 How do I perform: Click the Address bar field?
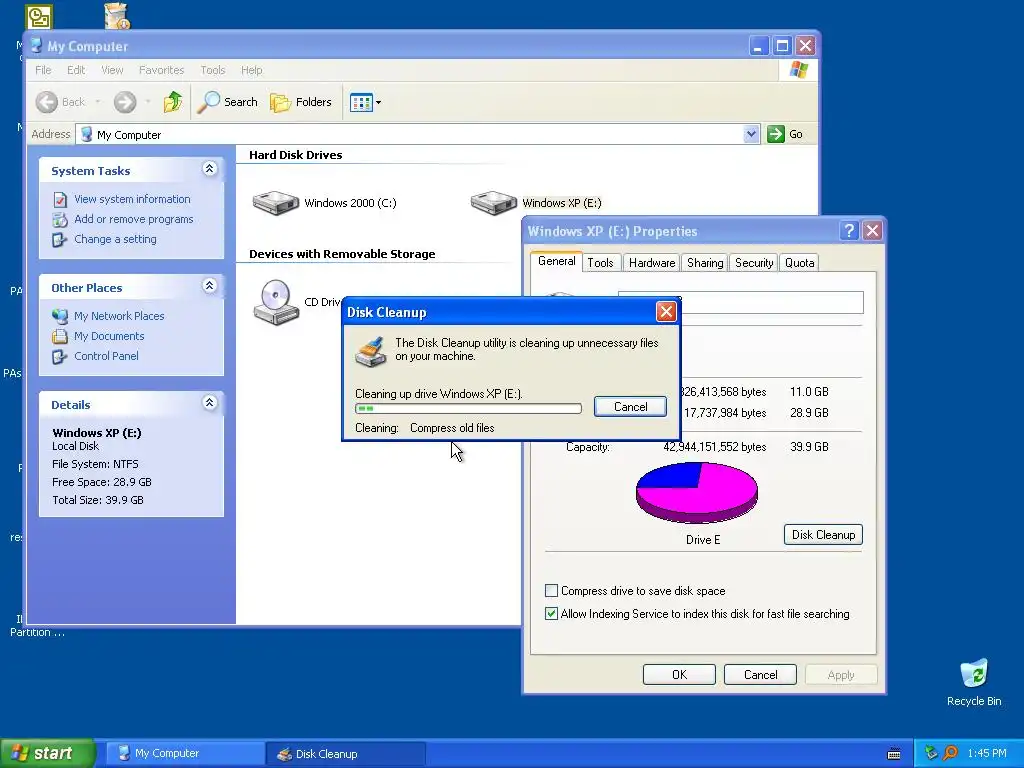418,134
